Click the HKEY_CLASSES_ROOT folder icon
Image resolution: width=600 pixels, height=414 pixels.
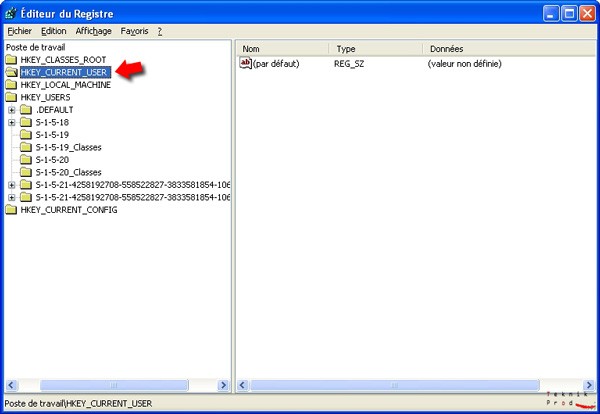click(11, 60)
